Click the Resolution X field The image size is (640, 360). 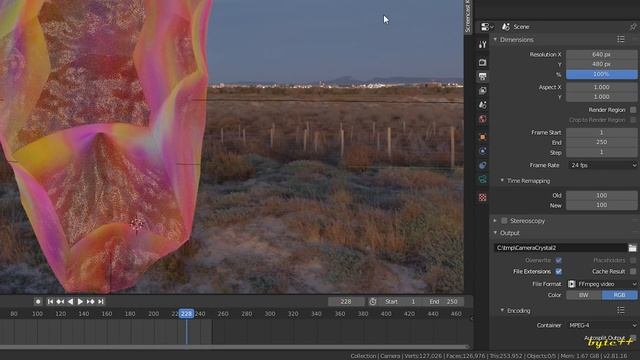[602, 54]
